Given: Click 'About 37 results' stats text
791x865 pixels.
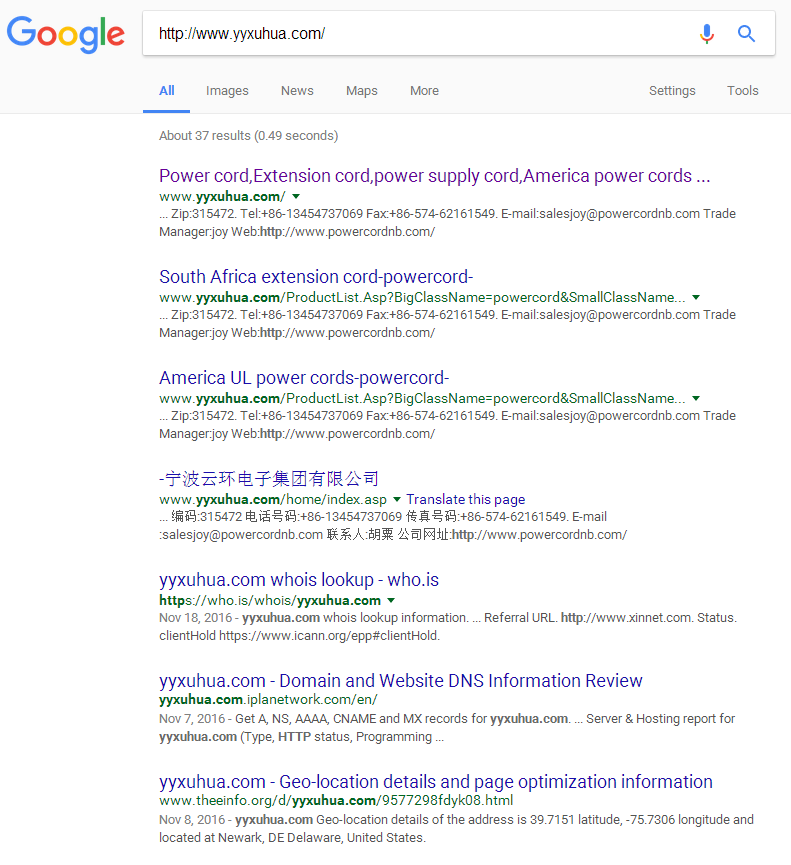Looking at the screenshot, I should (x=249, y=136).
